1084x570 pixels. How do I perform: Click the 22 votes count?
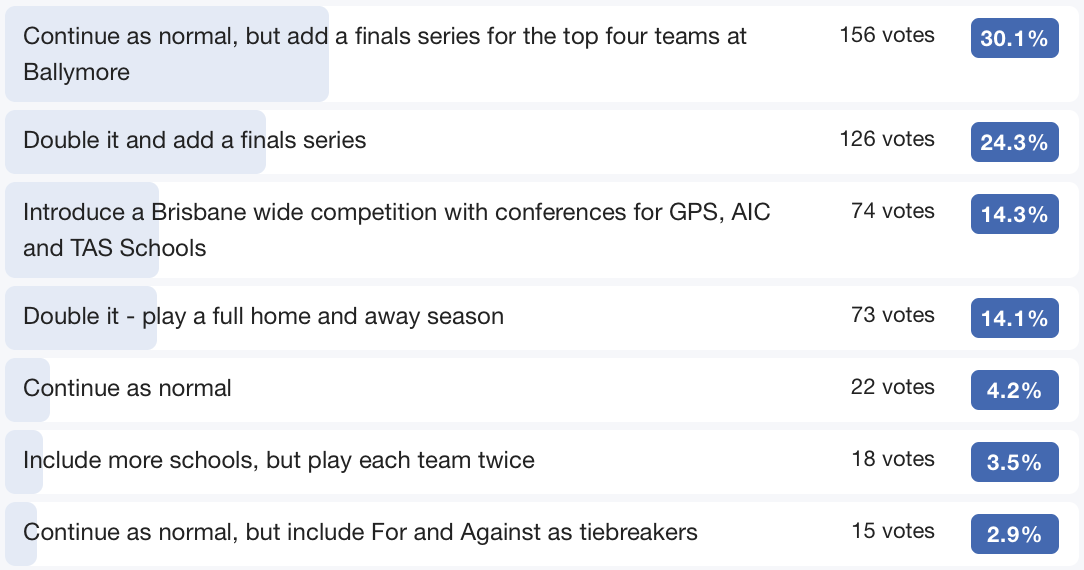point(893,387)
